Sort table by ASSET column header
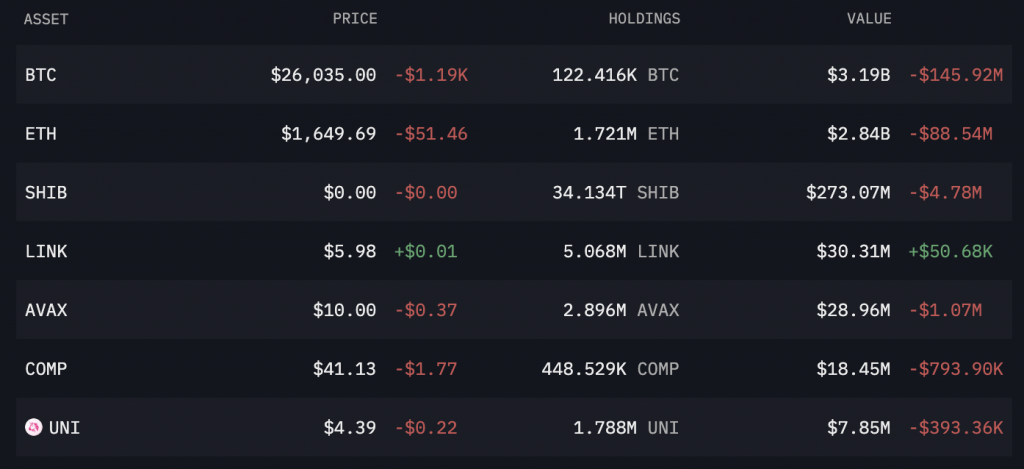Viewport: 1024px width, 469px height. 46,19
